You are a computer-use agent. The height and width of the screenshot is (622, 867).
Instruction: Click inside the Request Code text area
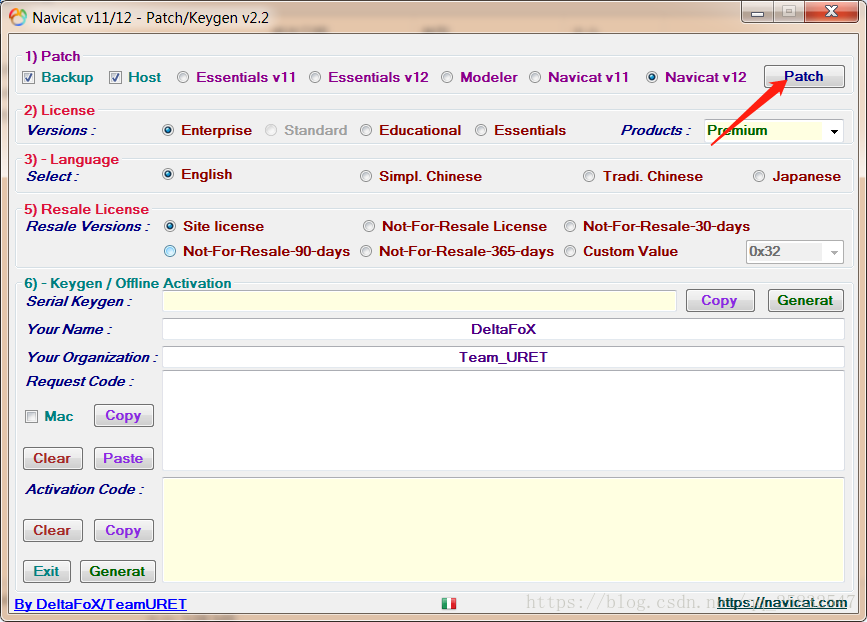[503, 421]
